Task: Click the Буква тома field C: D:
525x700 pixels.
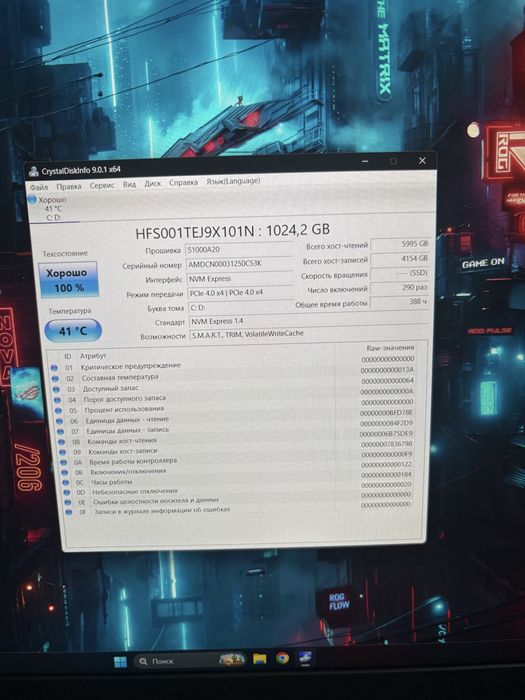Action: [x=242, y=307]
